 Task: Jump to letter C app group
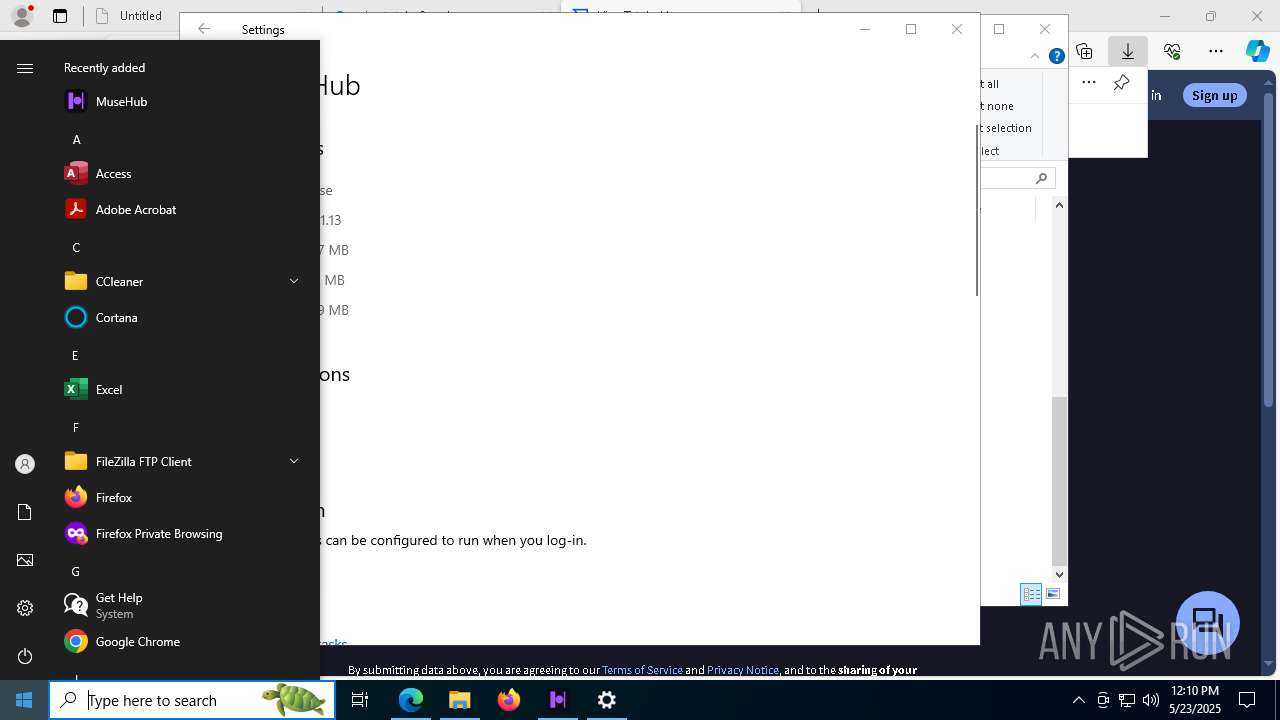[76, 247]
